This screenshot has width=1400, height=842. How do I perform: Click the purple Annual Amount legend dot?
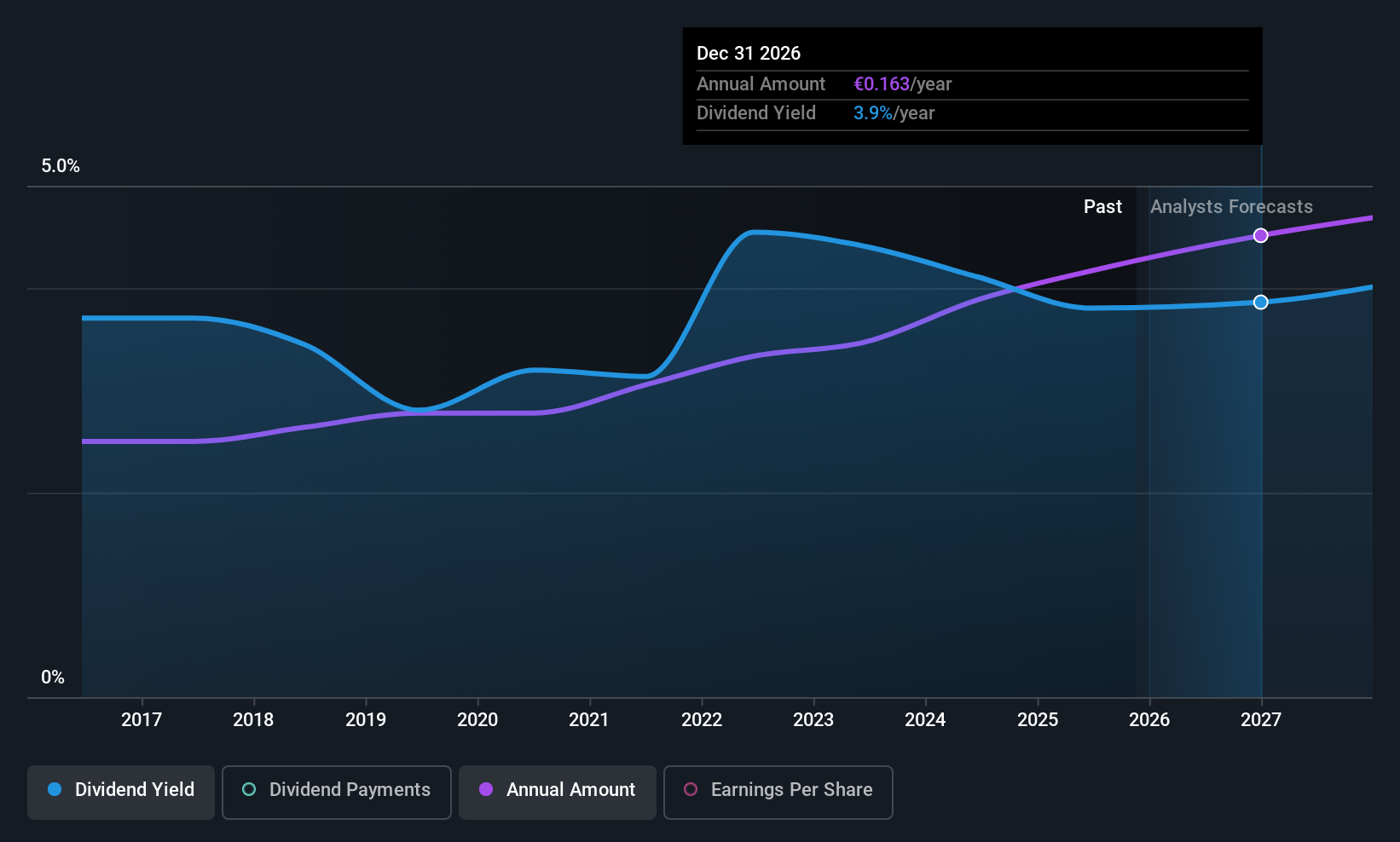[x=486, y=790]
